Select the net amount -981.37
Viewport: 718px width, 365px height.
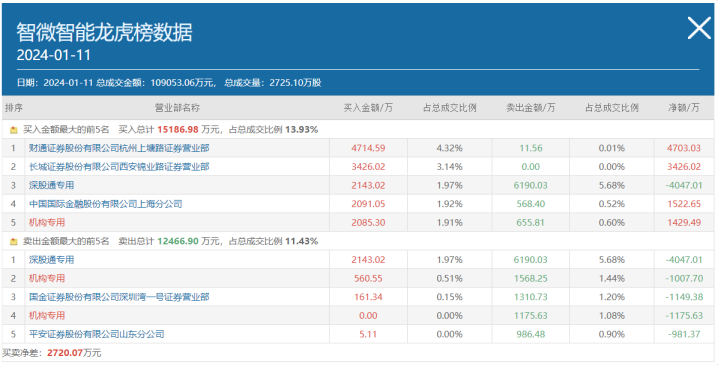tap(684, 334)
